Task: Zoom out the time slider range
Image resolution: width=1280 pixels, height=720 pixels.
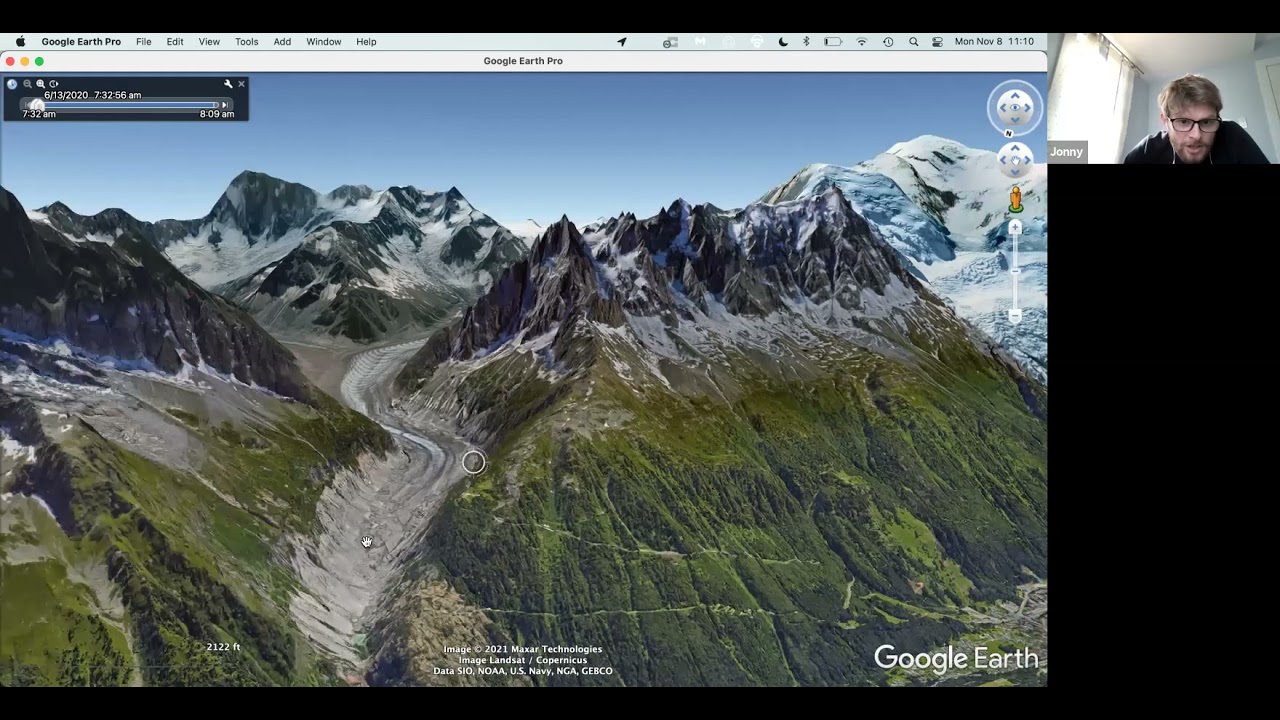Action: pos(27,84)
